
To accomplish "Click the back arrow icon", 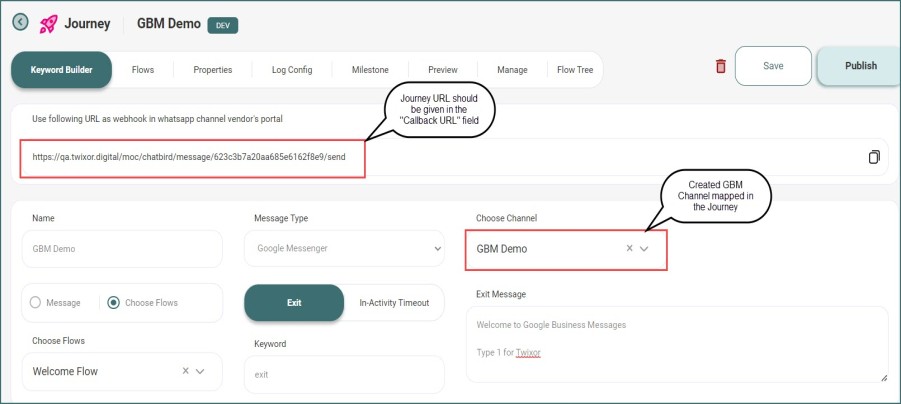I will (19, 22).
